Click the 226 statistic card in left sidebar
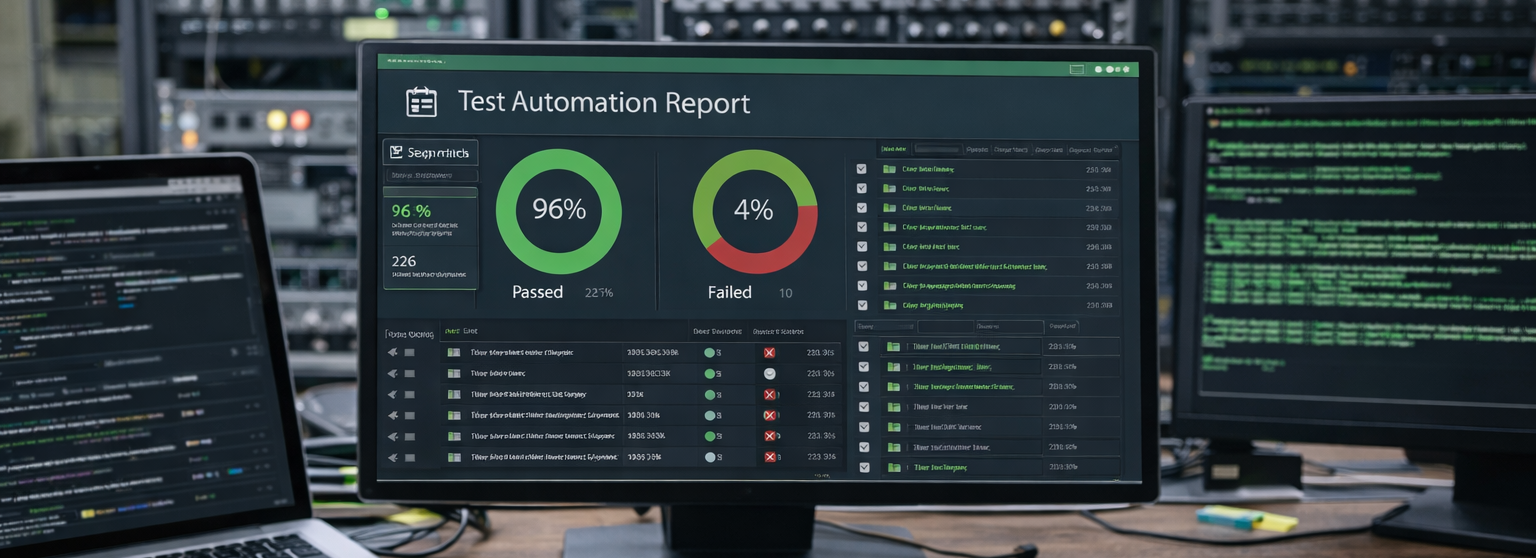This screenshot has height=558, width=1536. [x=430, y=266]
